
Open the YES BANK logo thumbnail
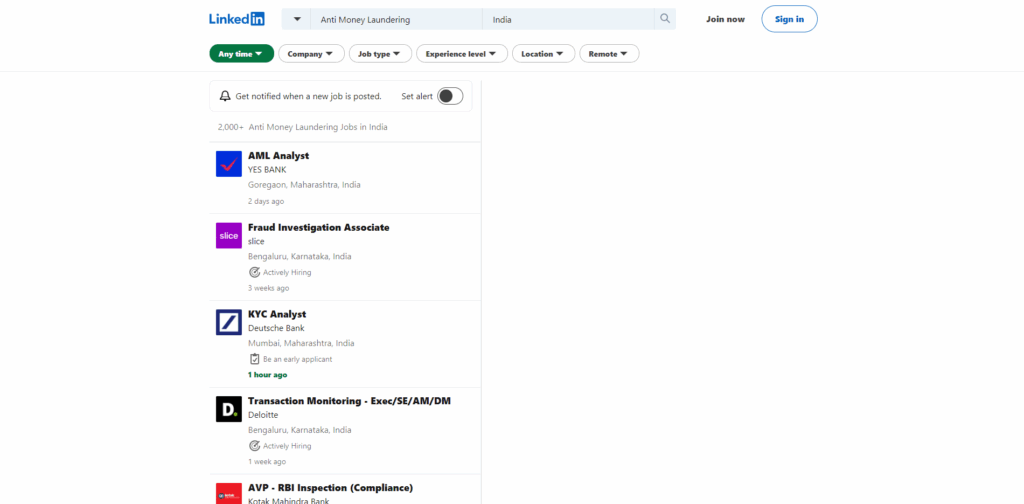[x=229, y=164]
